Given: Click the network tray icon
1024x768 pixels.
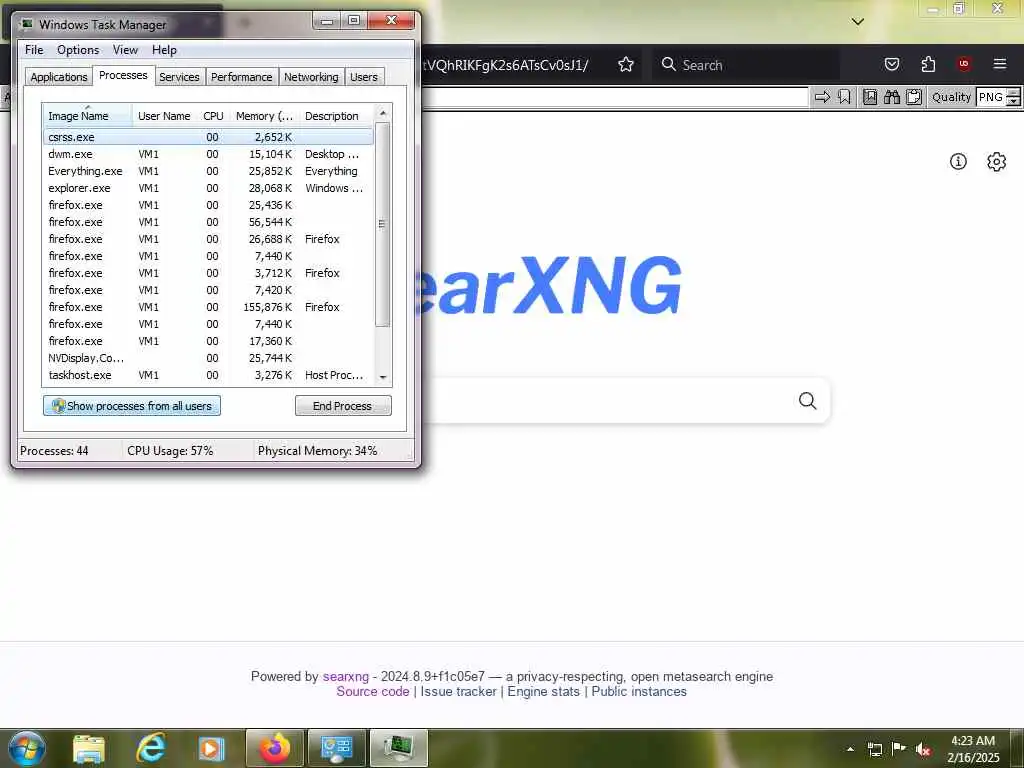Looking at the screenshot, I should [874, 749].
